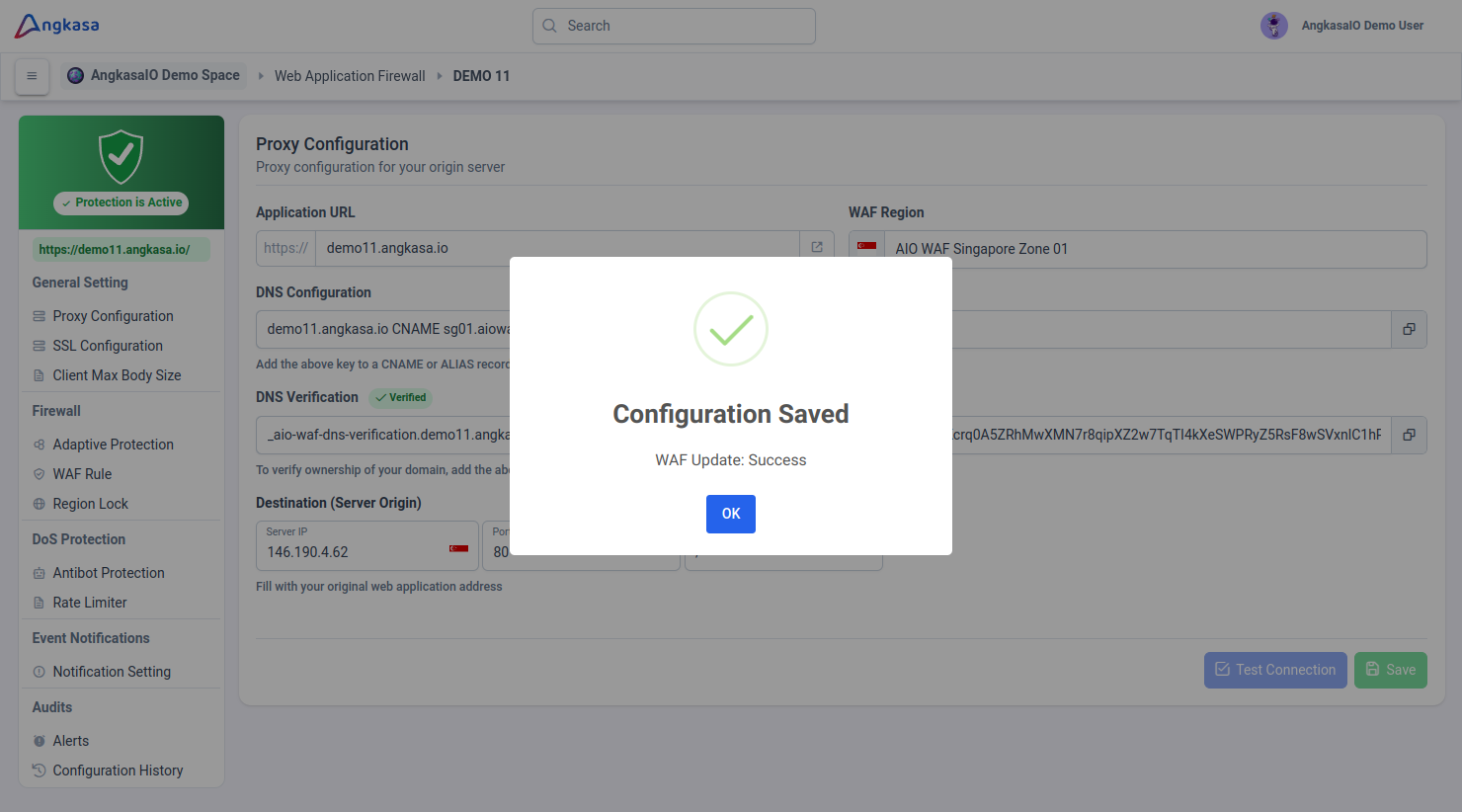Click the Proxy Configuration sidebar icon
The height and width of the screenshot is (812, 1462).
click(x=40, y=316)
